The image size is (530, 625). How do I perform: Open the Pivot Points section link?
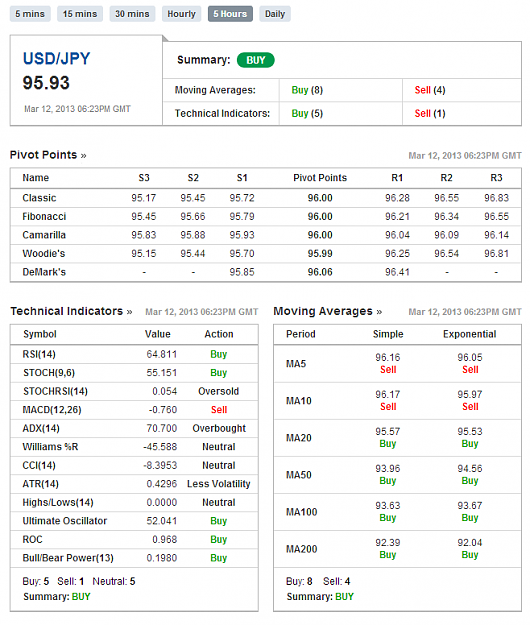coord(48,155)
